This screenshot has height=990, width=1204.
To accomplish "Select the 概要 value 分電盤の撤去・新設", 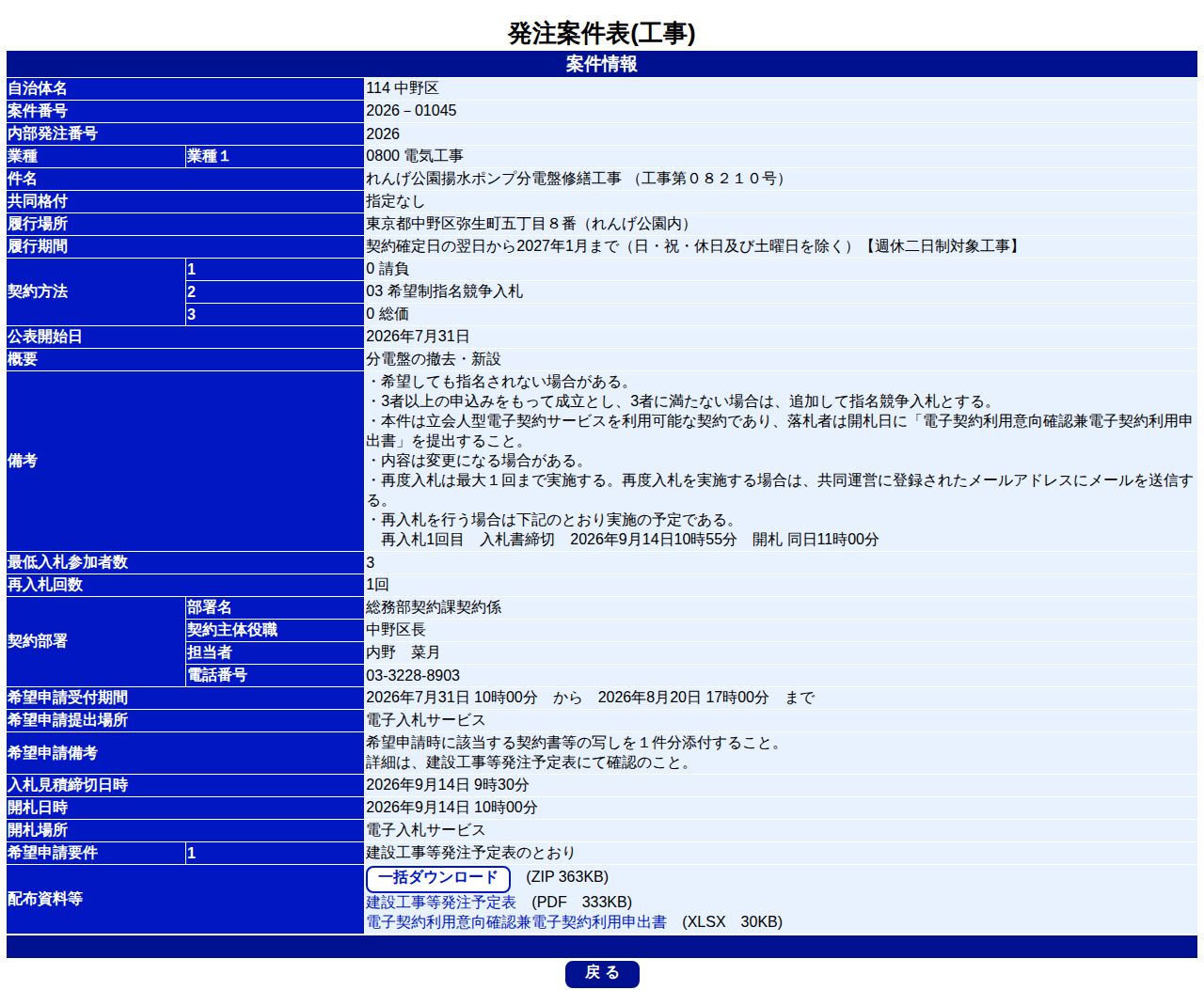I will 434,359.
